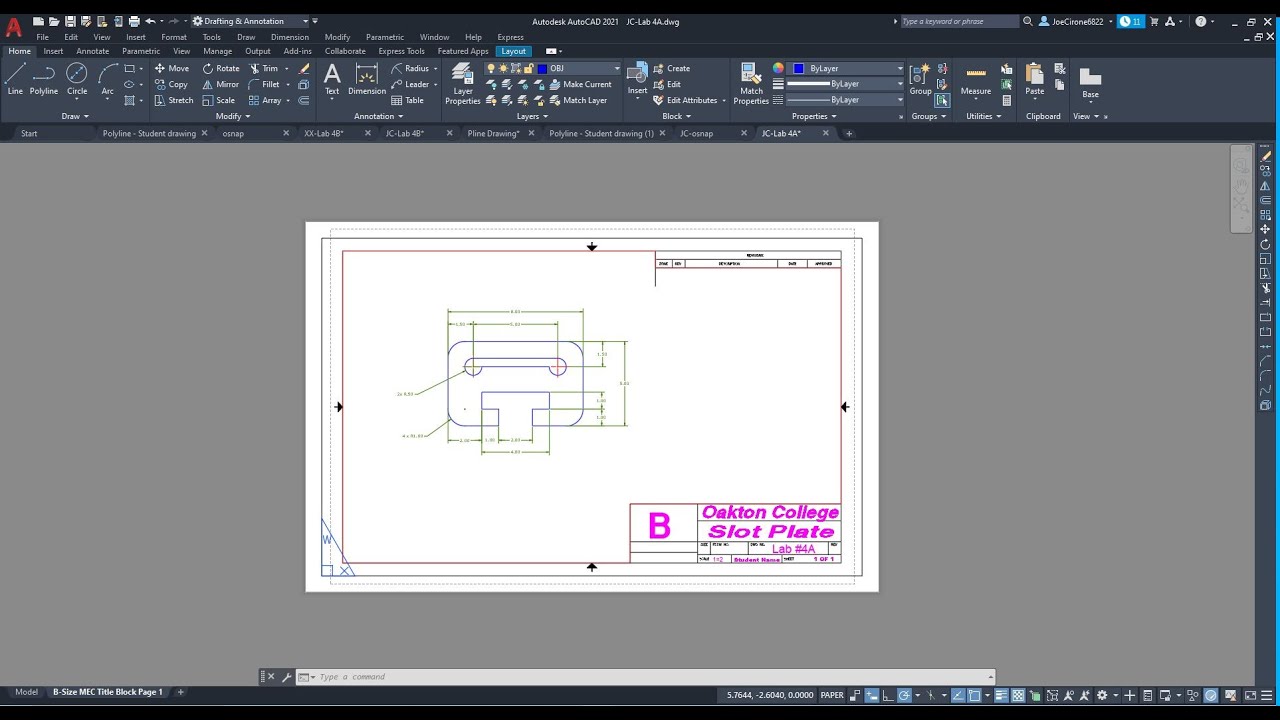Expand the Layers panel
The height and width of the screenshot is (720, 1280).
point(532,116)
